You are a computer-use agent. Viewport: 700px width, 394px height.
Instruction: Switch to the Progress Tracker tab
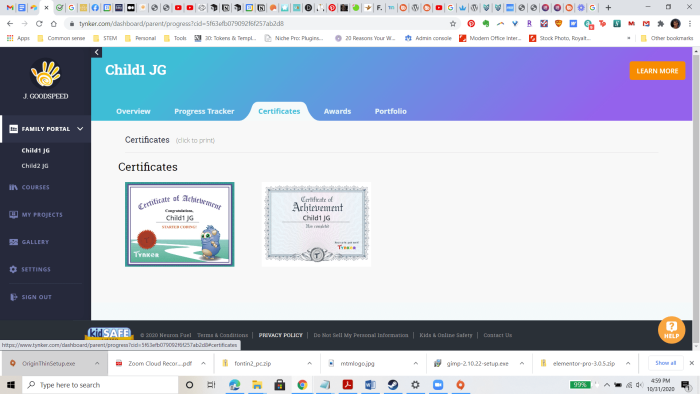coord(204,111)
